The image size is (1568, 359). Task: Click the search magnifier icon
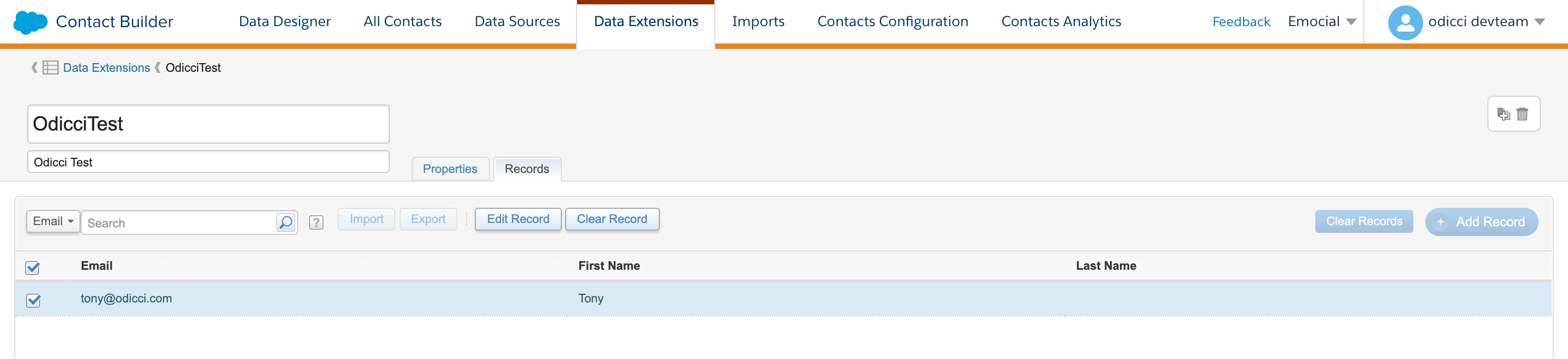(x=285, y=222)
